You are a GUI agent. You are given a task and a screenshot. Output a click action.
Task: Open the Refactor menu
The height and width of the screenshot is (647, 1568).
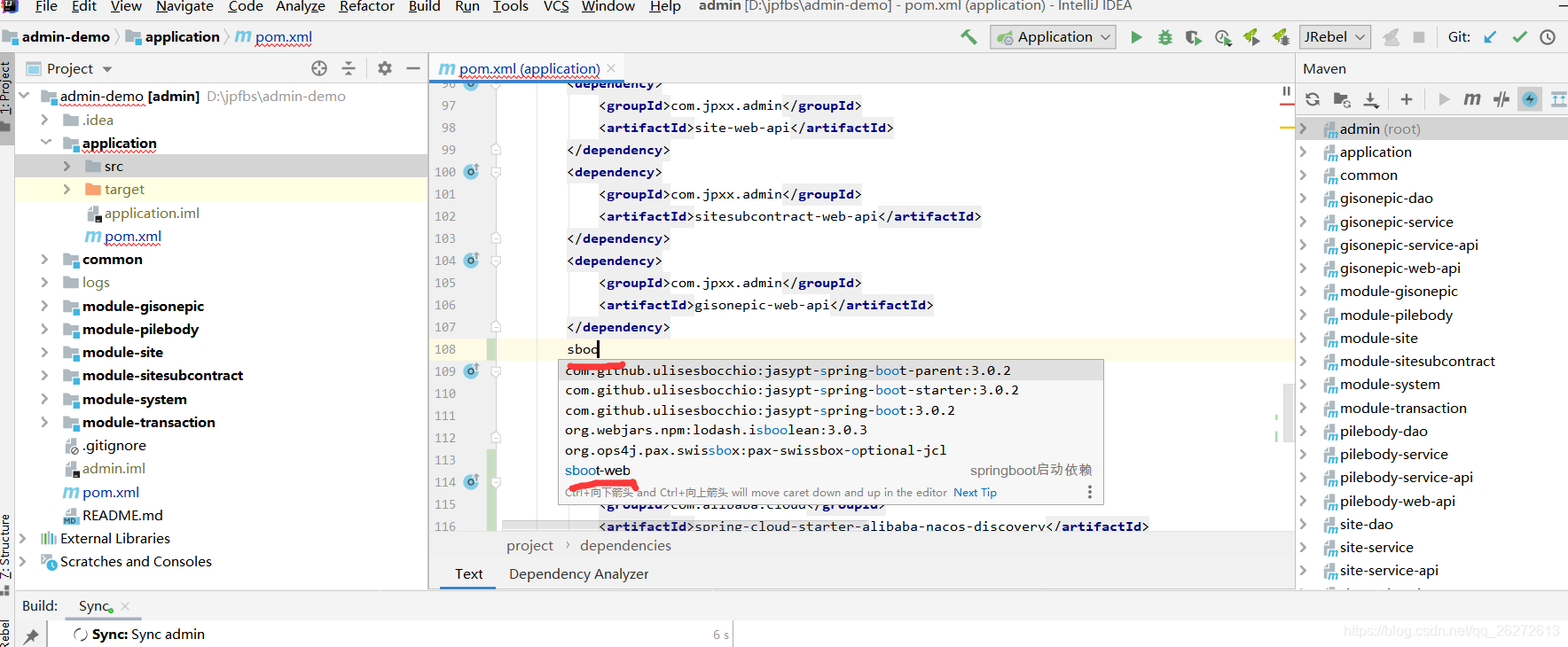click(x=366, y=6)
